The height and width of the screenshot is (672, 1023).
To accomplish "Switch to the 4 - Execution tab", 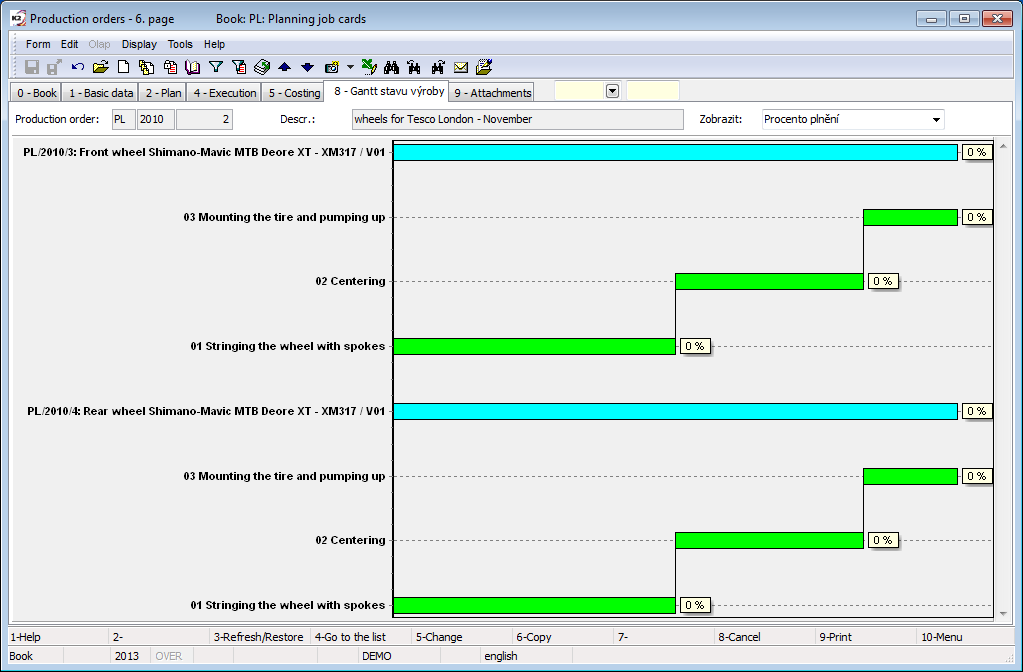I will (224, 93).
